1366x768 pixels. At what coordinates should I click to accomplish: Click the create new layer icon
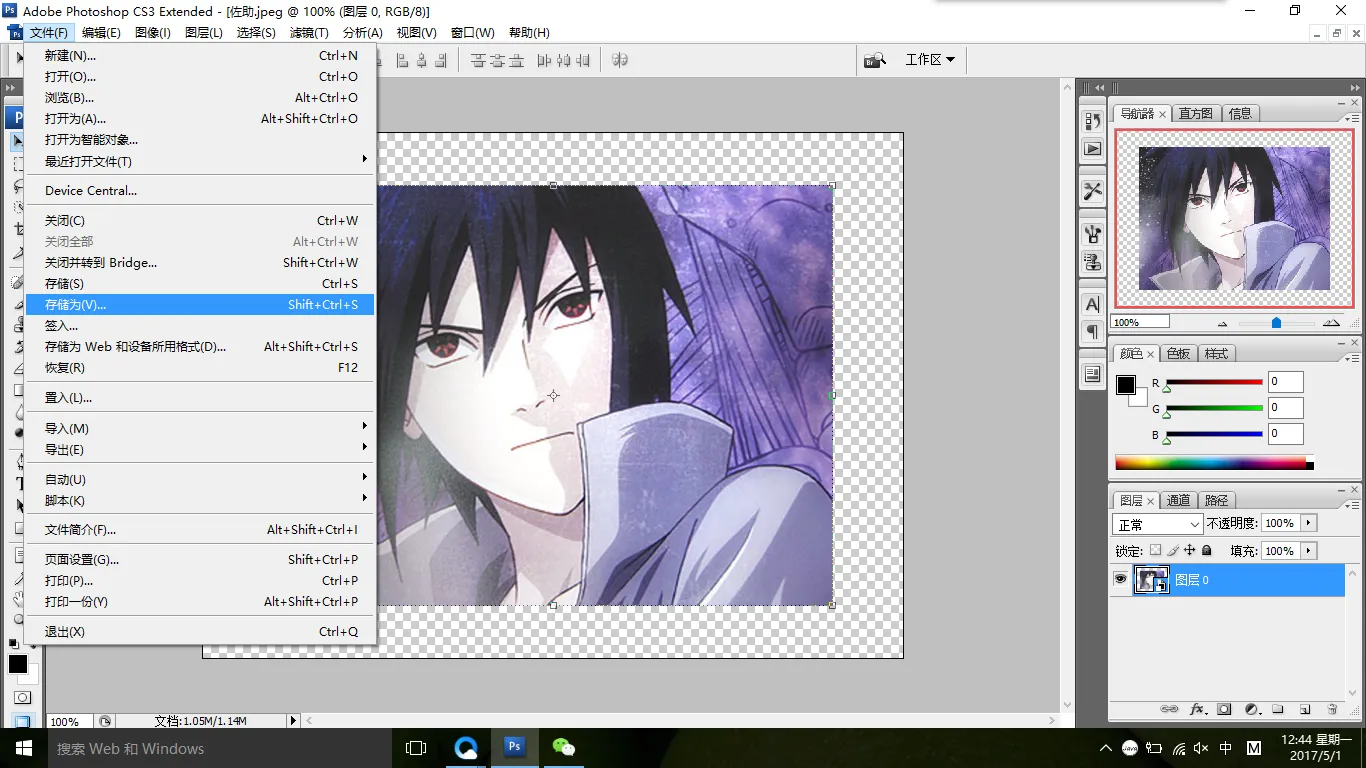(1305, 709)
